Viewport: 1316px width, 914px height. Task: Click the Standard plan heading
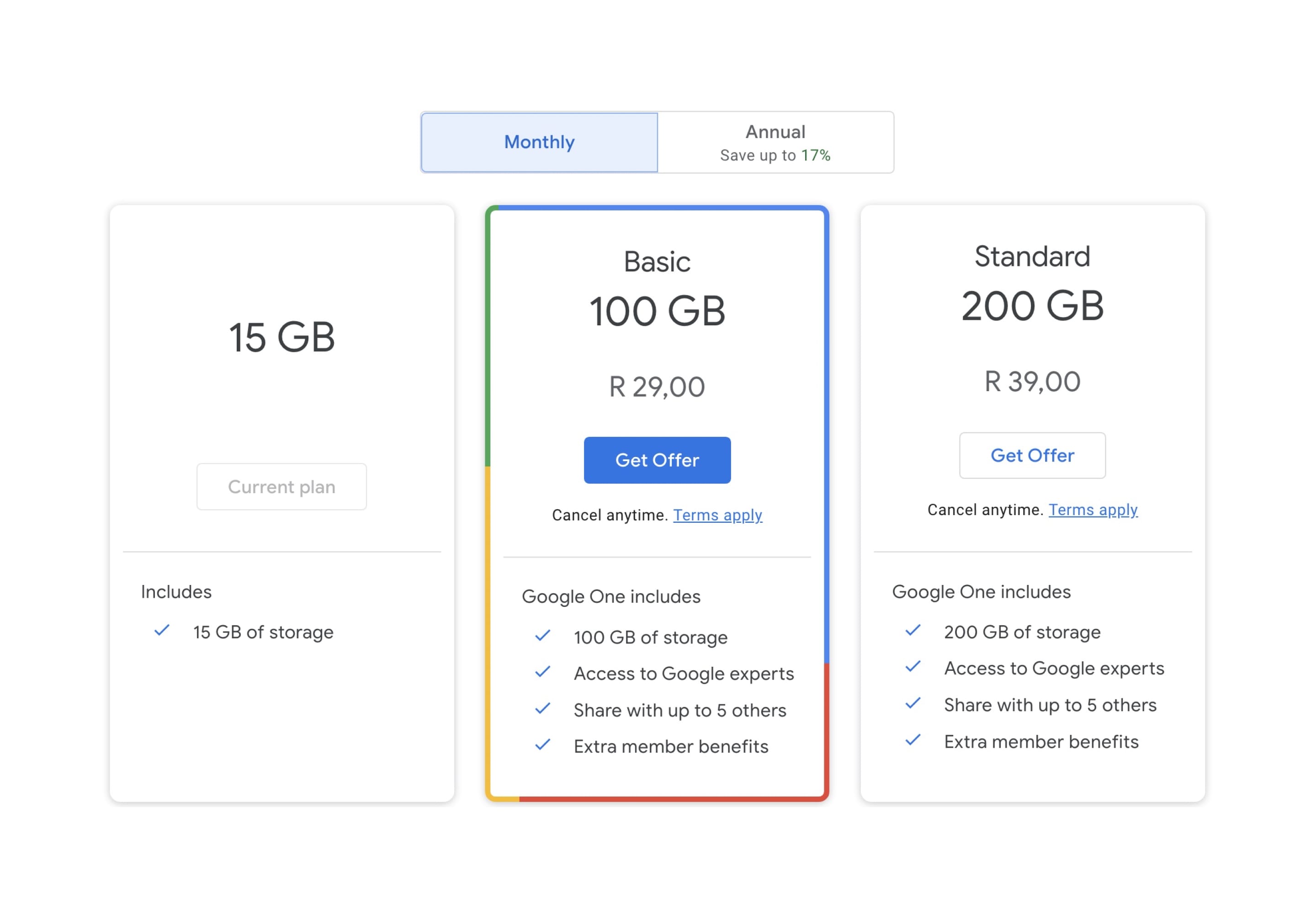[x=1032, y=256]
